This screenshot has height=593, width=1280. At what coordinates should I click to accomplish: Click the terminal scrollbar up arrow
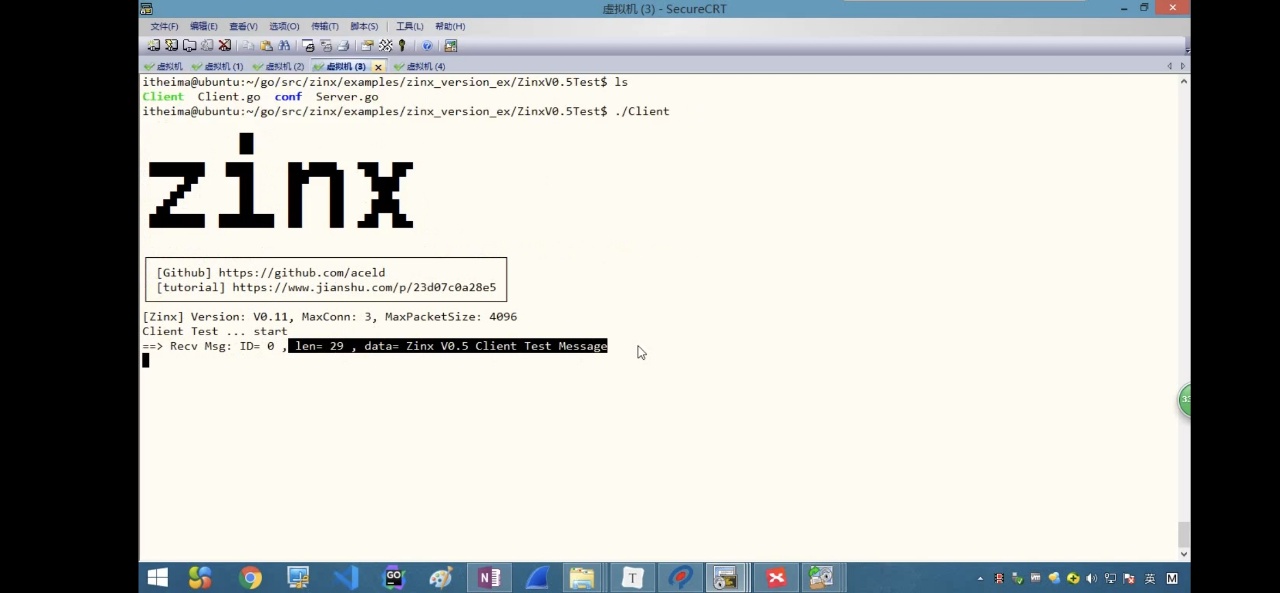click(1184, 82)
